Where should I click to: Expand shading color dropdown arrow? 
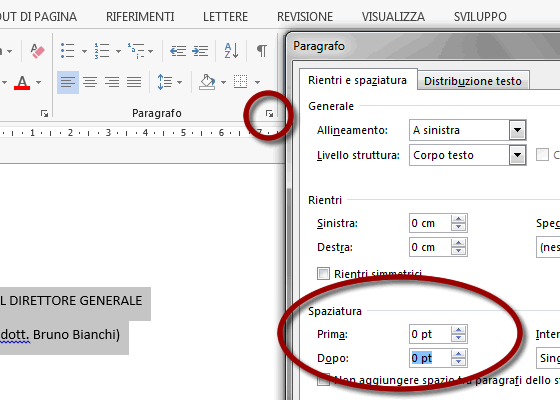[x=224, y=82]
